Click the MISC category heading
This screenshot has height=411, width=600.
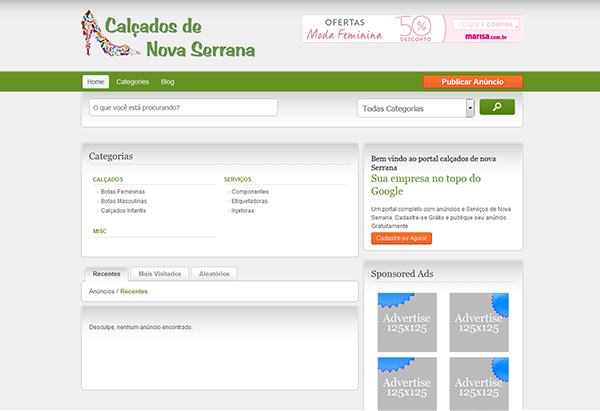point(99,231)
